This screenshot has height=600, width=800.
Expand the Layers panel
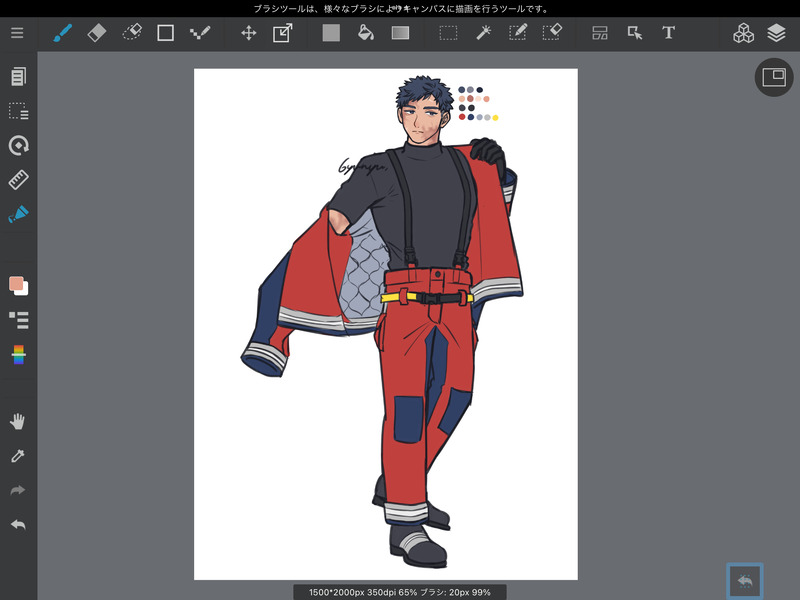(777, 33)
